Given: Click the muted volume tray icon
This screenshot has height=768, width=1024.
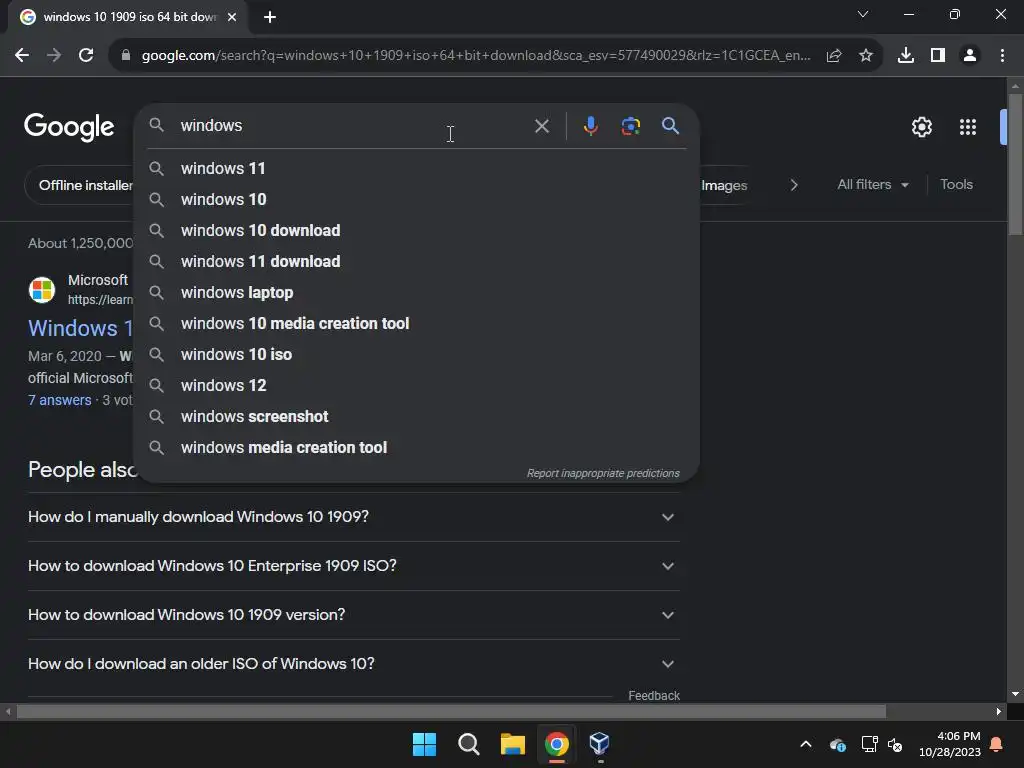Looking at the screenshot, I should (895, 744).
